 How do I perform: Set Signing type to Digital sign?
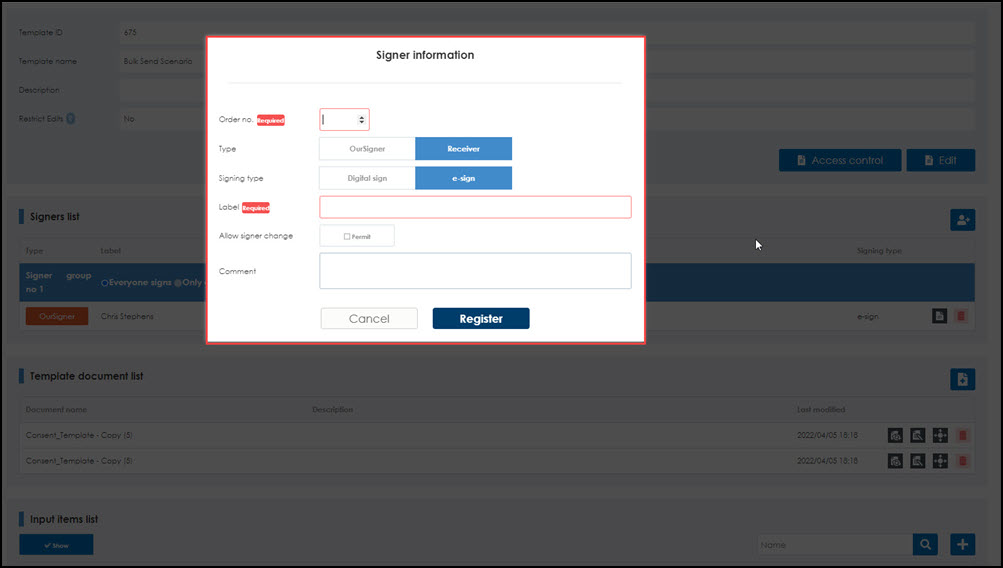click(x=367, y=178)
